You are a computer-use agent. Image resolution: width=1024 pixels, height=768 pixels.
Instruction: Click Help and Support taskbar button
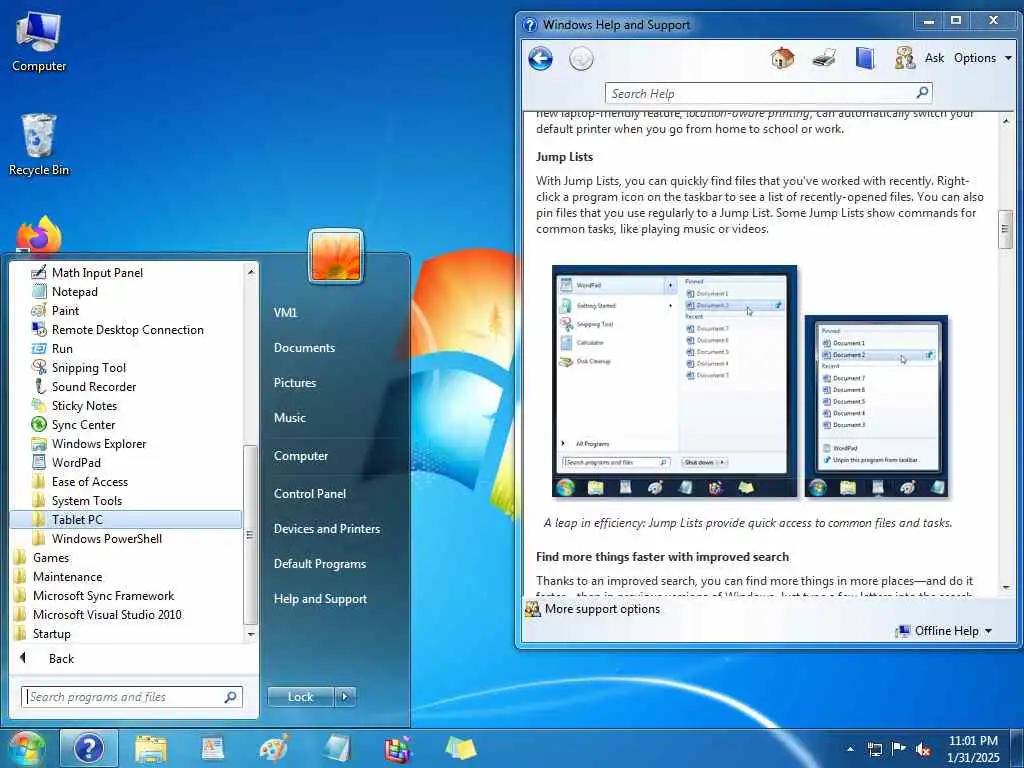[x=89, y=748]
